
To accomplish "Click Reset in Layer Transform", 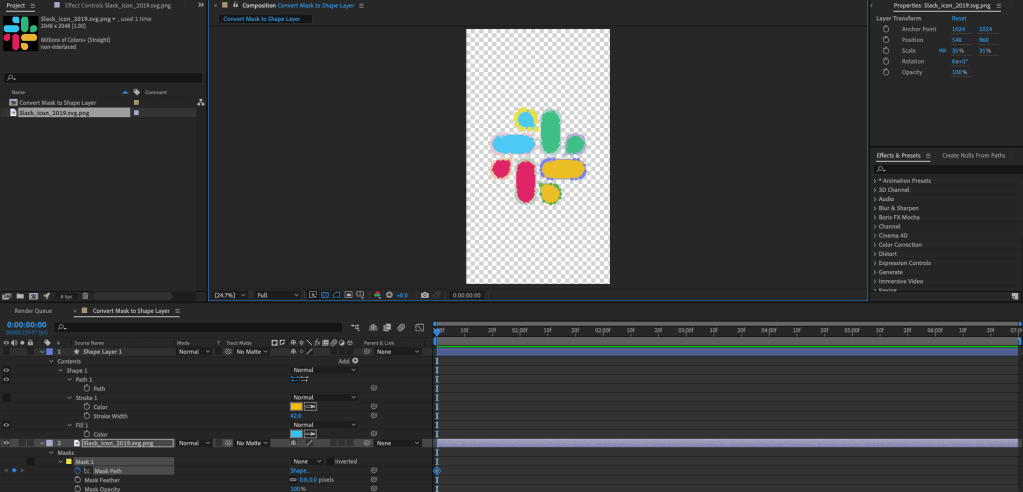I will 958,18.
